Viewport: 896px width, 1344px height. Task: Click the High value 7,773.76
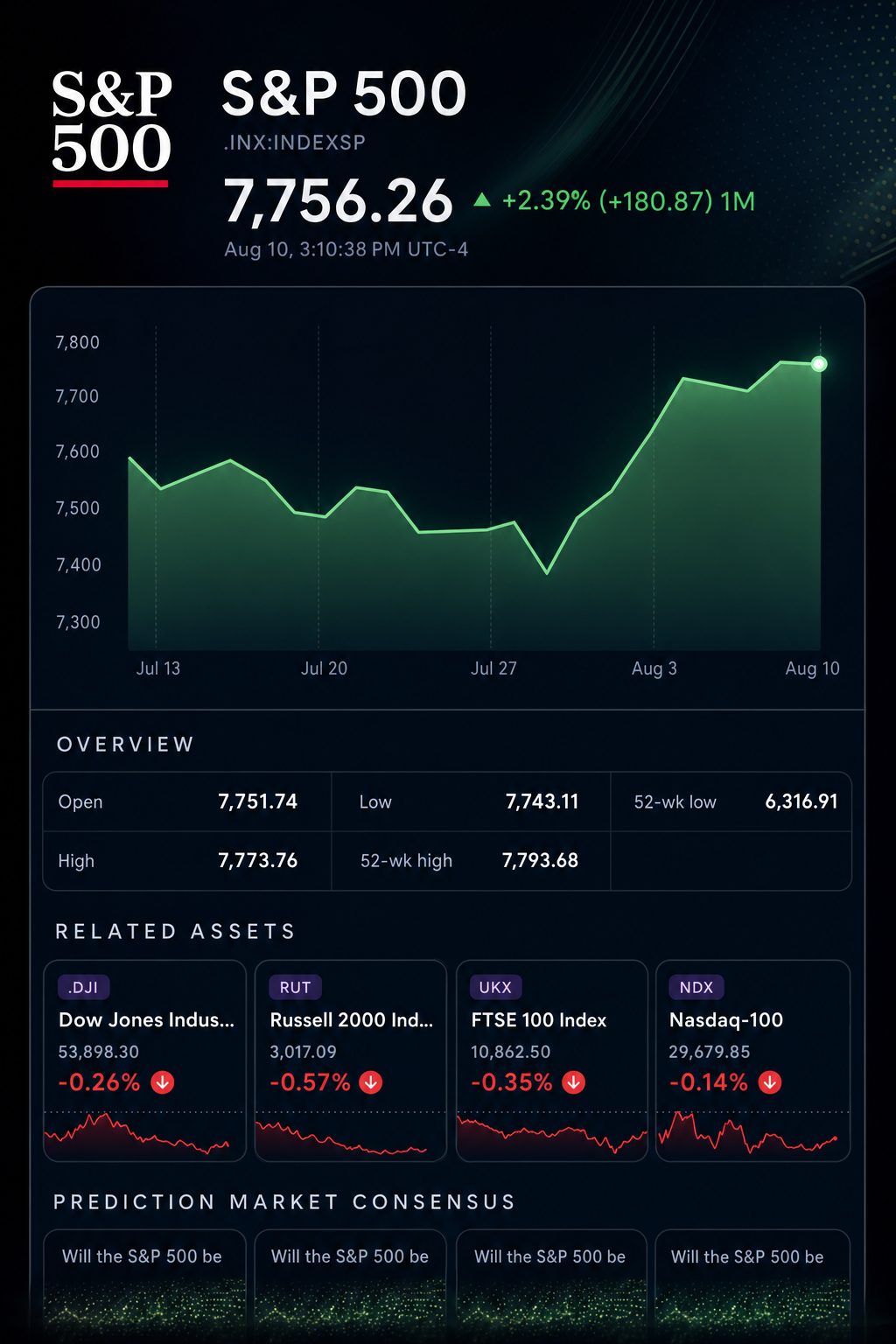[257, 861]
